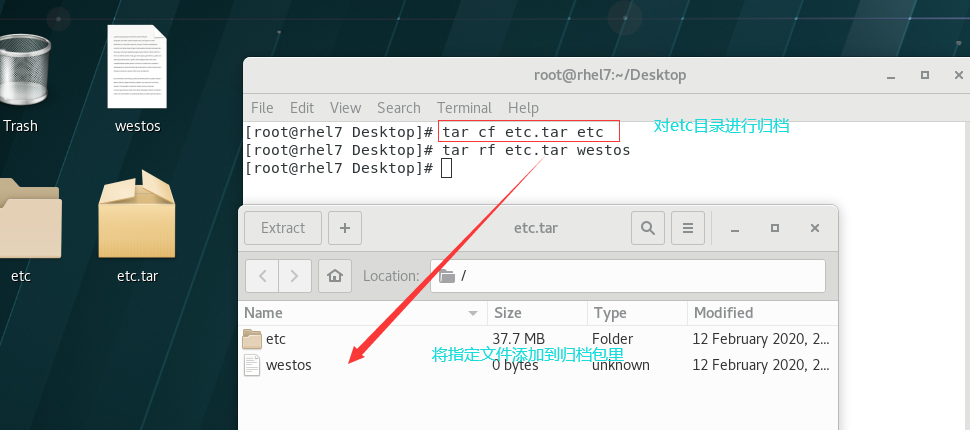Image resolution: width=970 pixels, height=430 pixels.
Task: Open the terminal Help menu
Action: click(x=523, y=108)
